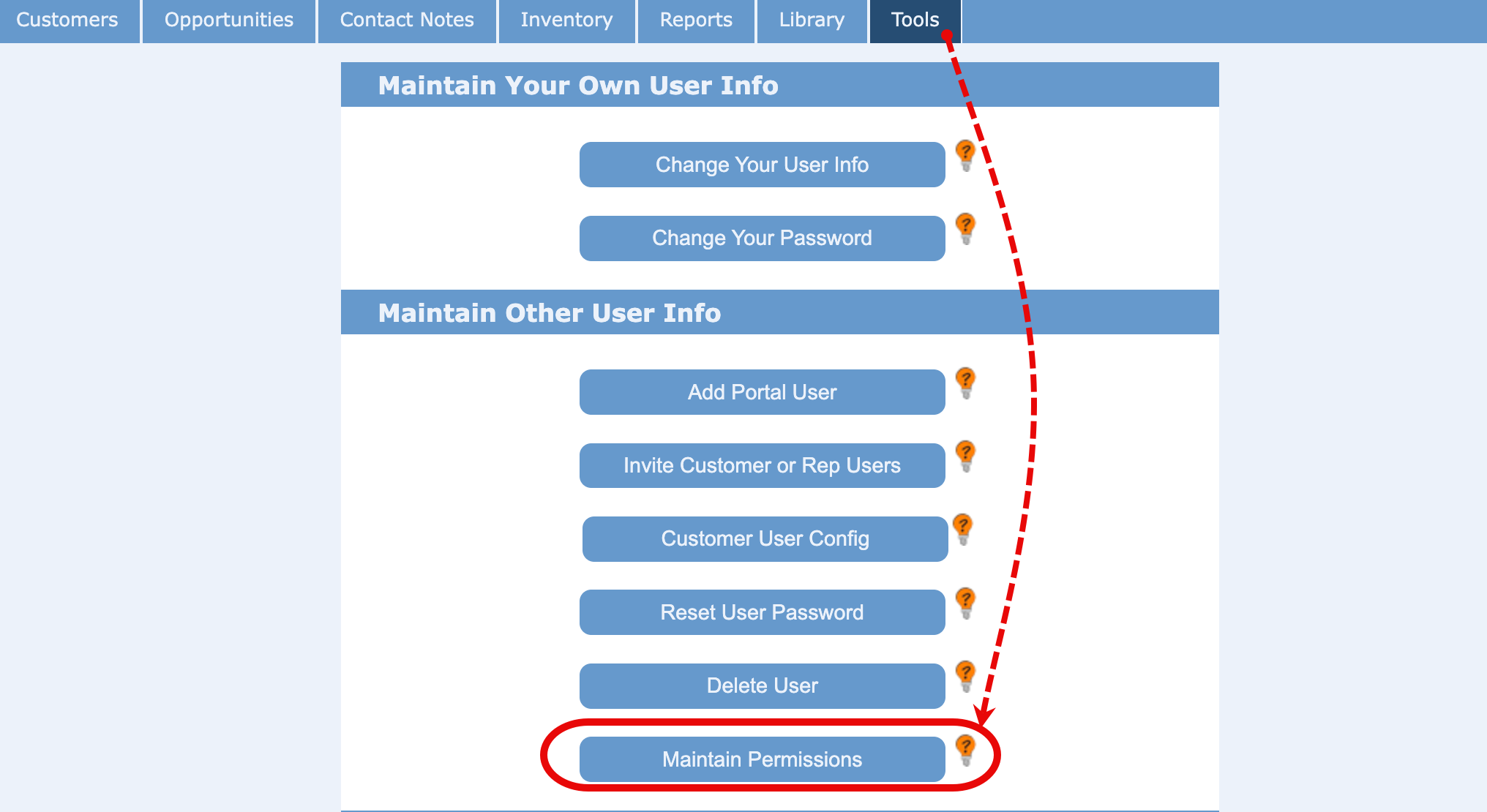1487x812 pixels.
Task: Switch to the Opportunities tab
Action: coord(229,20)
